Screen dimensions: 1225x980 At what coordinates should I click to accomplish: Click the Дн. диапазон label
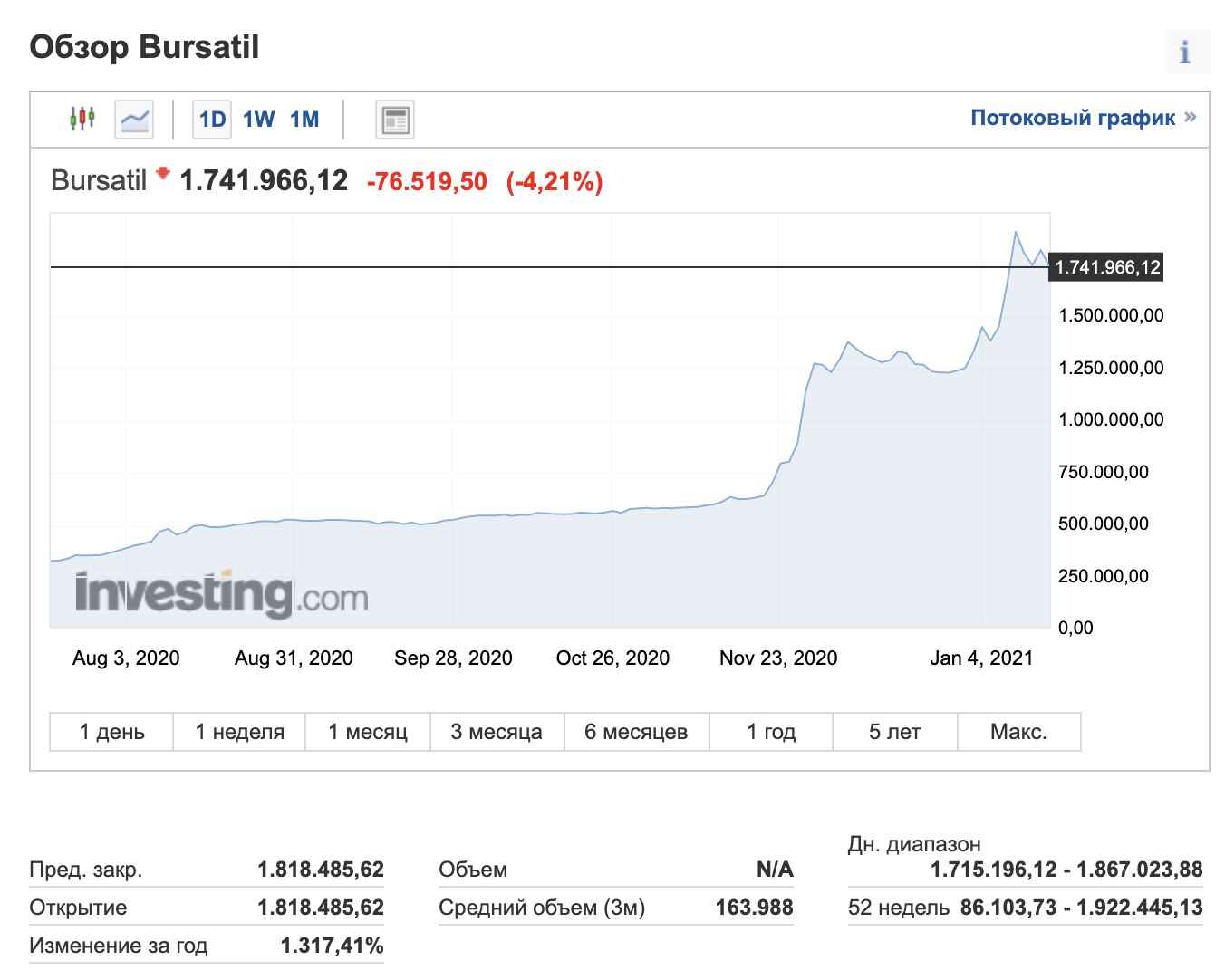tap(914, 844)
